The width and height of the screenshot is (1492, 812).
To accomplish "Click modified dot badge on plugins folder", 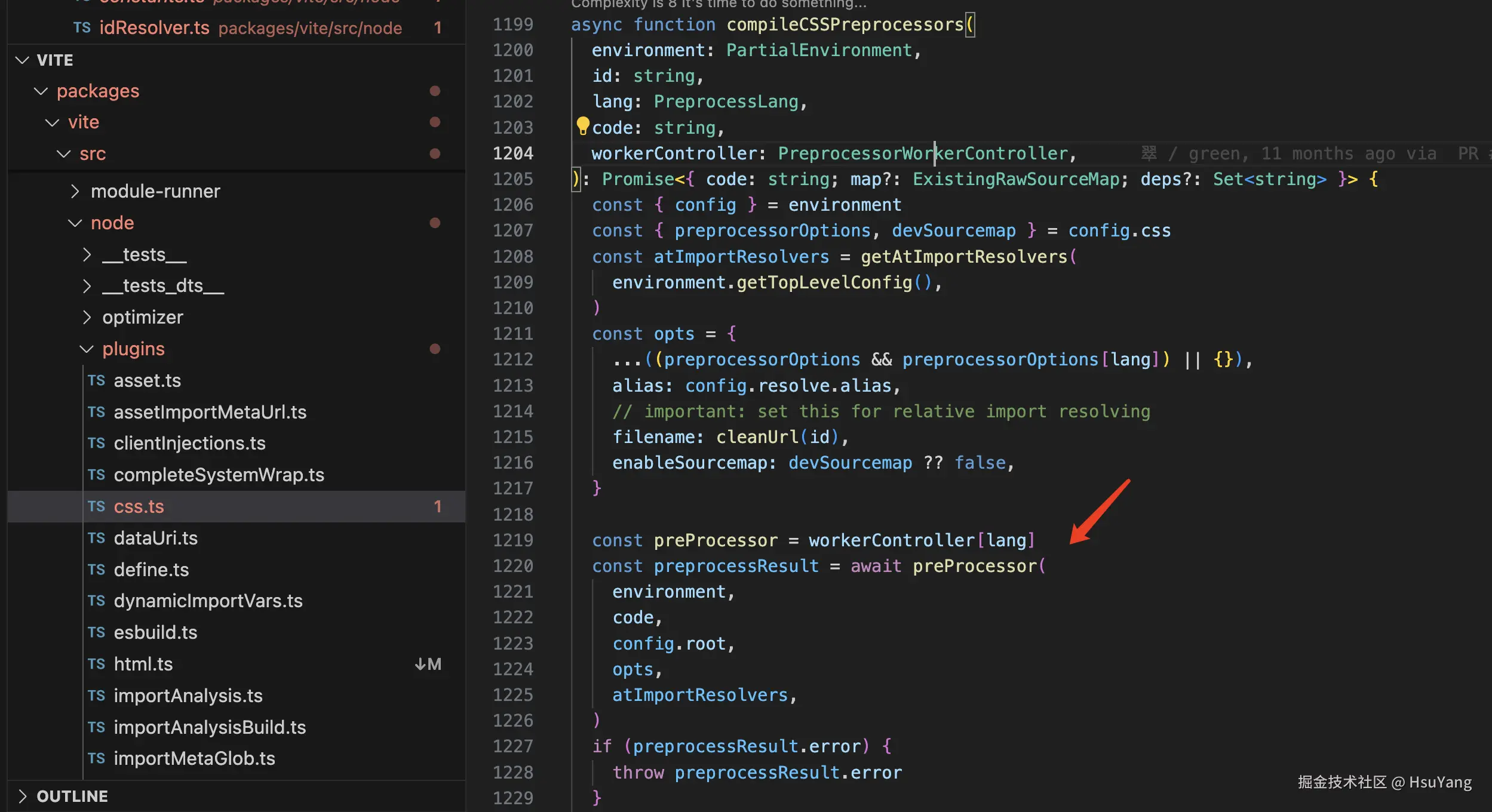I will 435,349.
